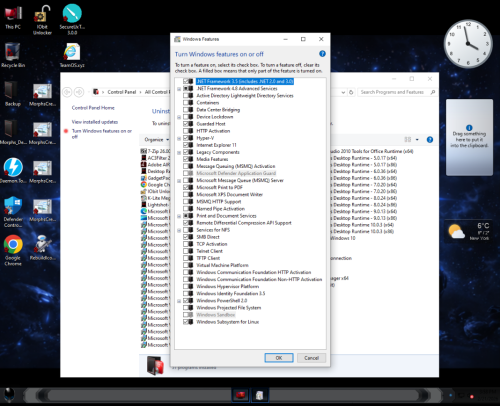Viewport: 500px width, 406px height.
Task: Click the help icon in Programs and Features toolbar
Action: (x=430, y=140)
